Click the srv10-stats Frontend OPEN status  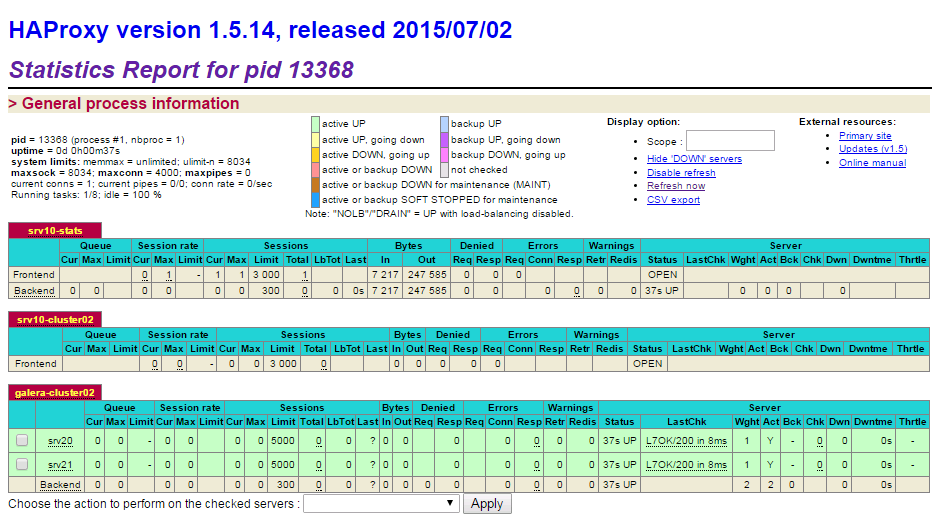(662, 275)
